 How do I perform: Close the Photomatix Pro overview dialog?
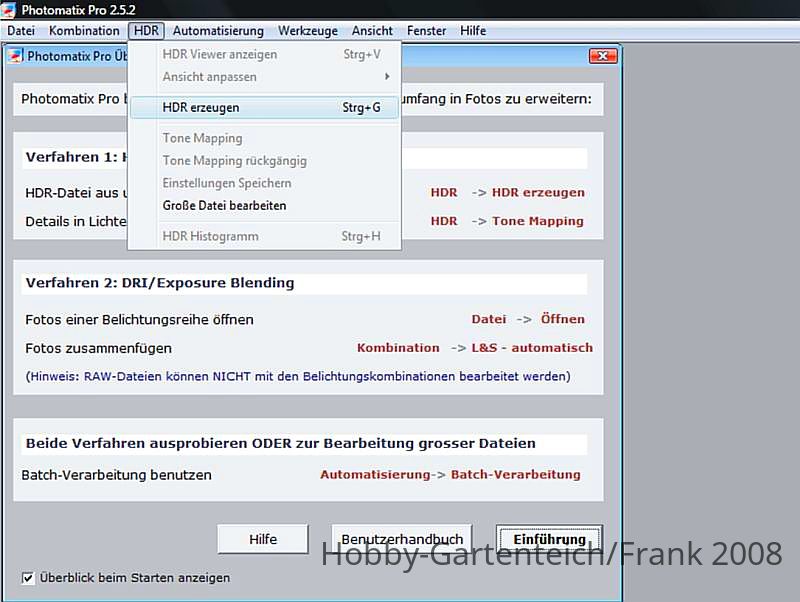pos(603,56)
